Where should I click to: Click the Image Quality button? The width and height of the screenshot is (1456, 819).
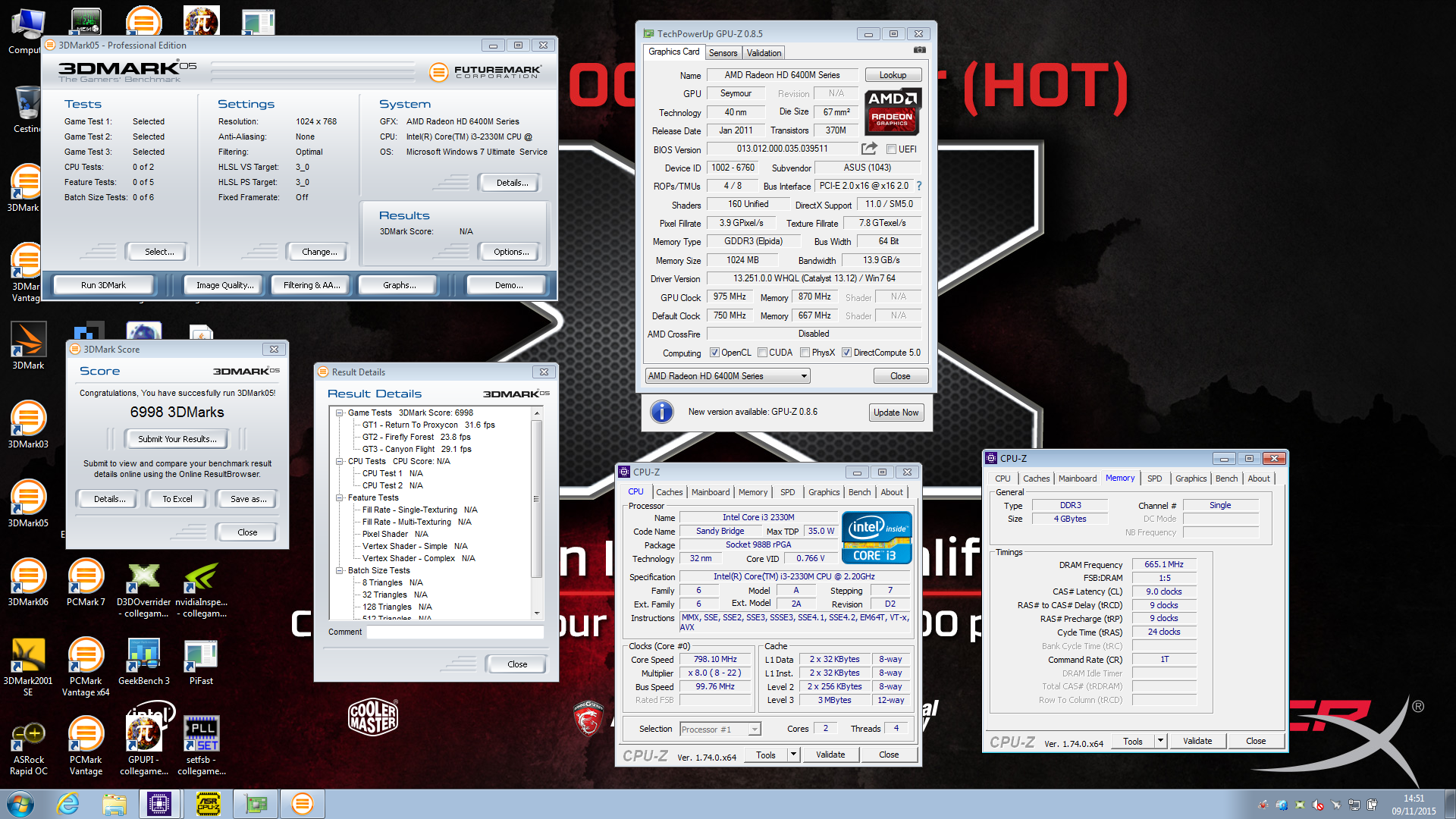tap(225, 285)
